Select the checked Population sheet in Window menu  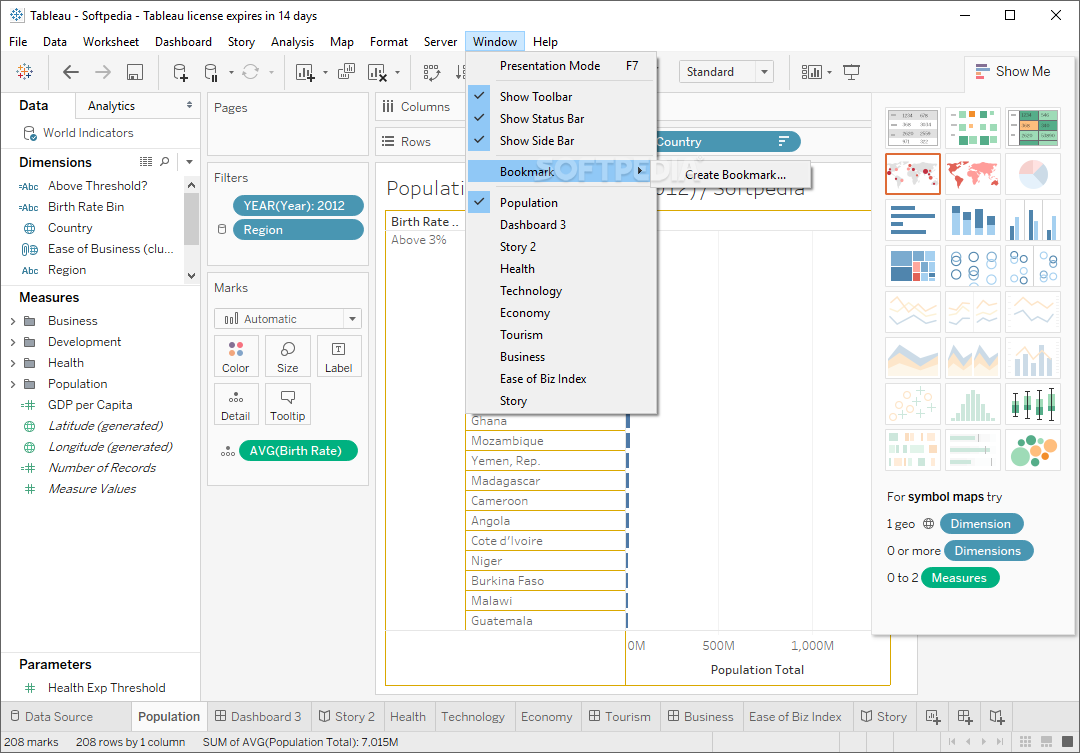pos(561,203)
